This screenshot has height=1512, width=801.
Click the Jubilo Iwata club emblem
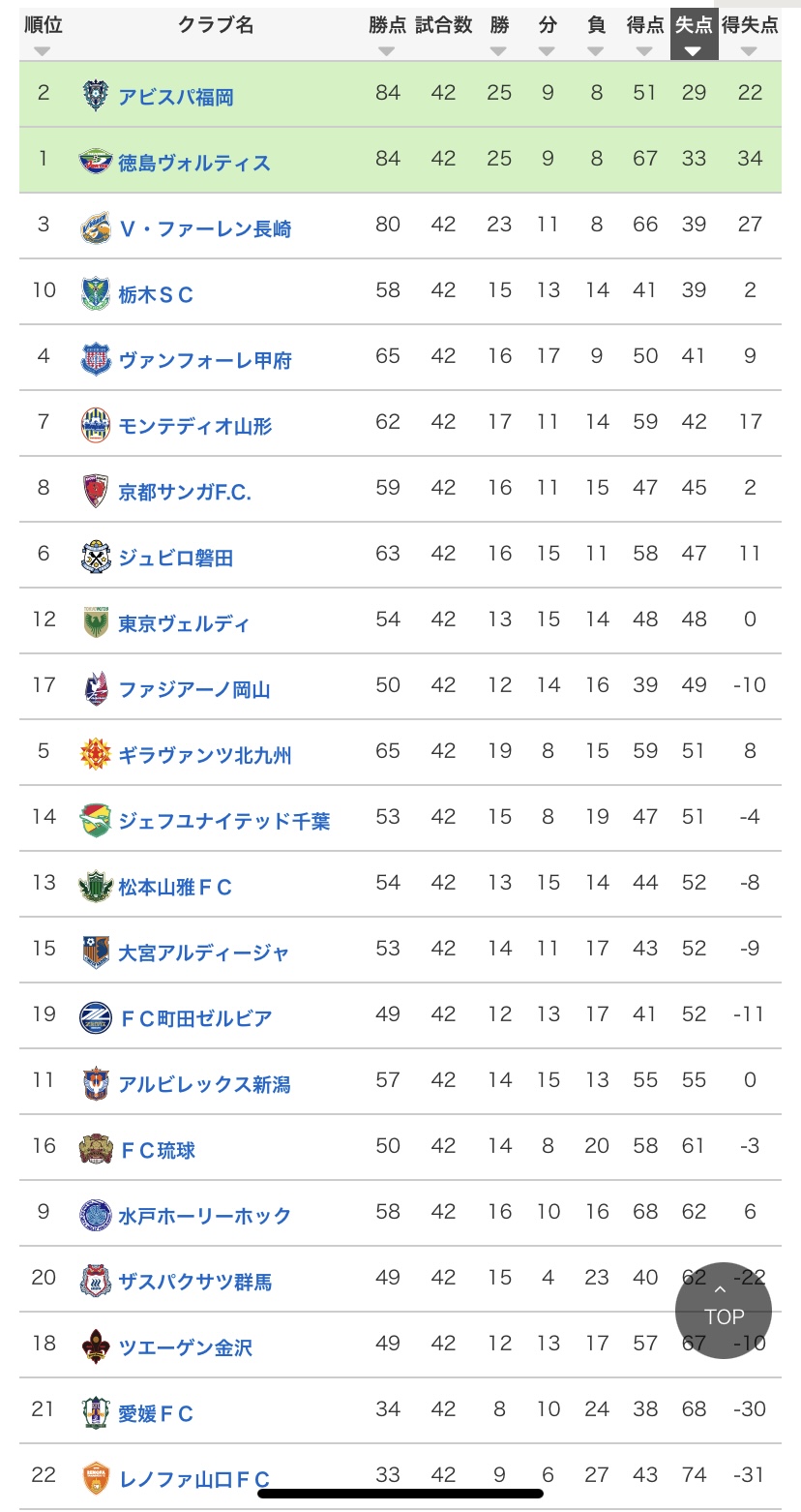tap(96, 556)
